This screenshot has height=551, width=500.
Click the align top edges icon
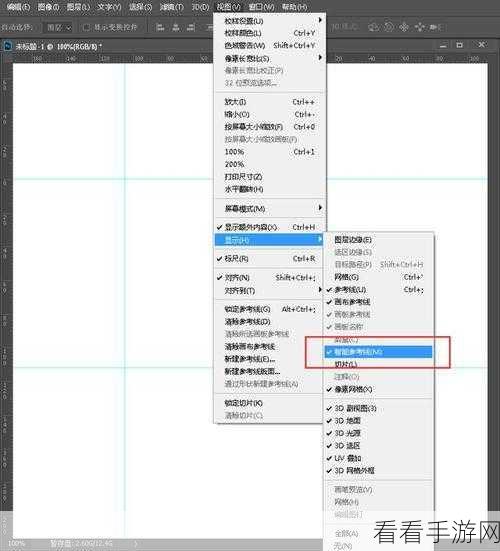160,27
